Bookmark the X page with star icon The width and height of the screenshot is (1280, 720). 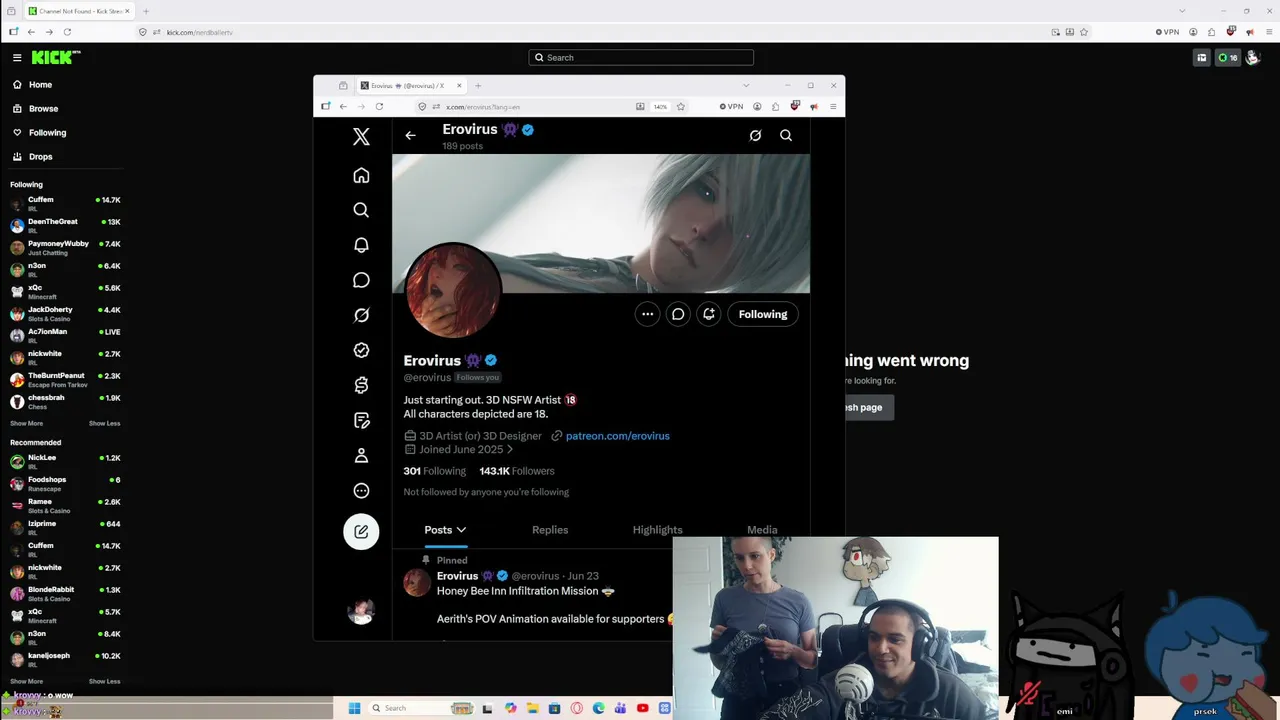tap(681, 106)
